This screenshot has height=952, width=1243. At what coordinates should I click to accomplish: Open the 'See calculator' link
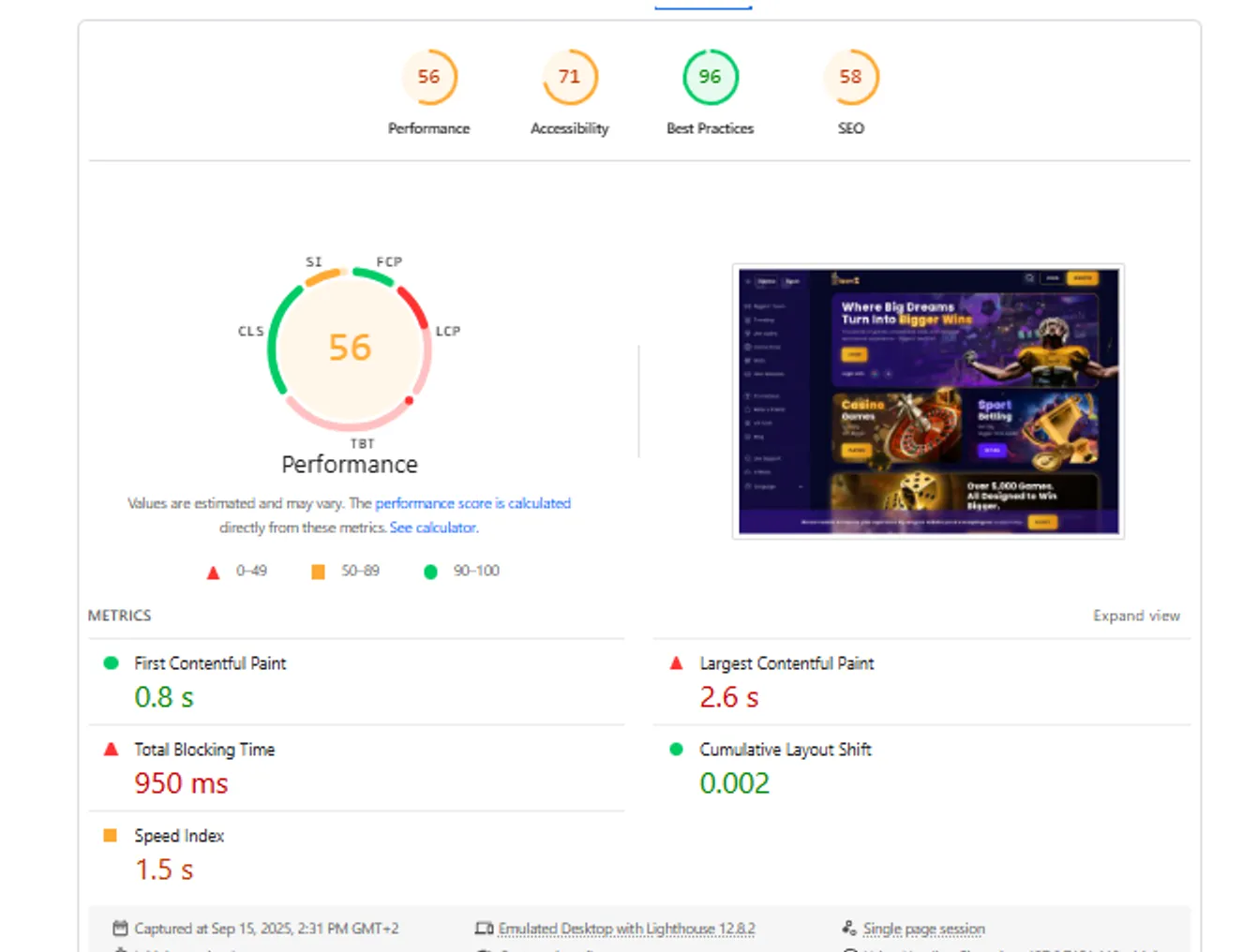pos(433,528)
